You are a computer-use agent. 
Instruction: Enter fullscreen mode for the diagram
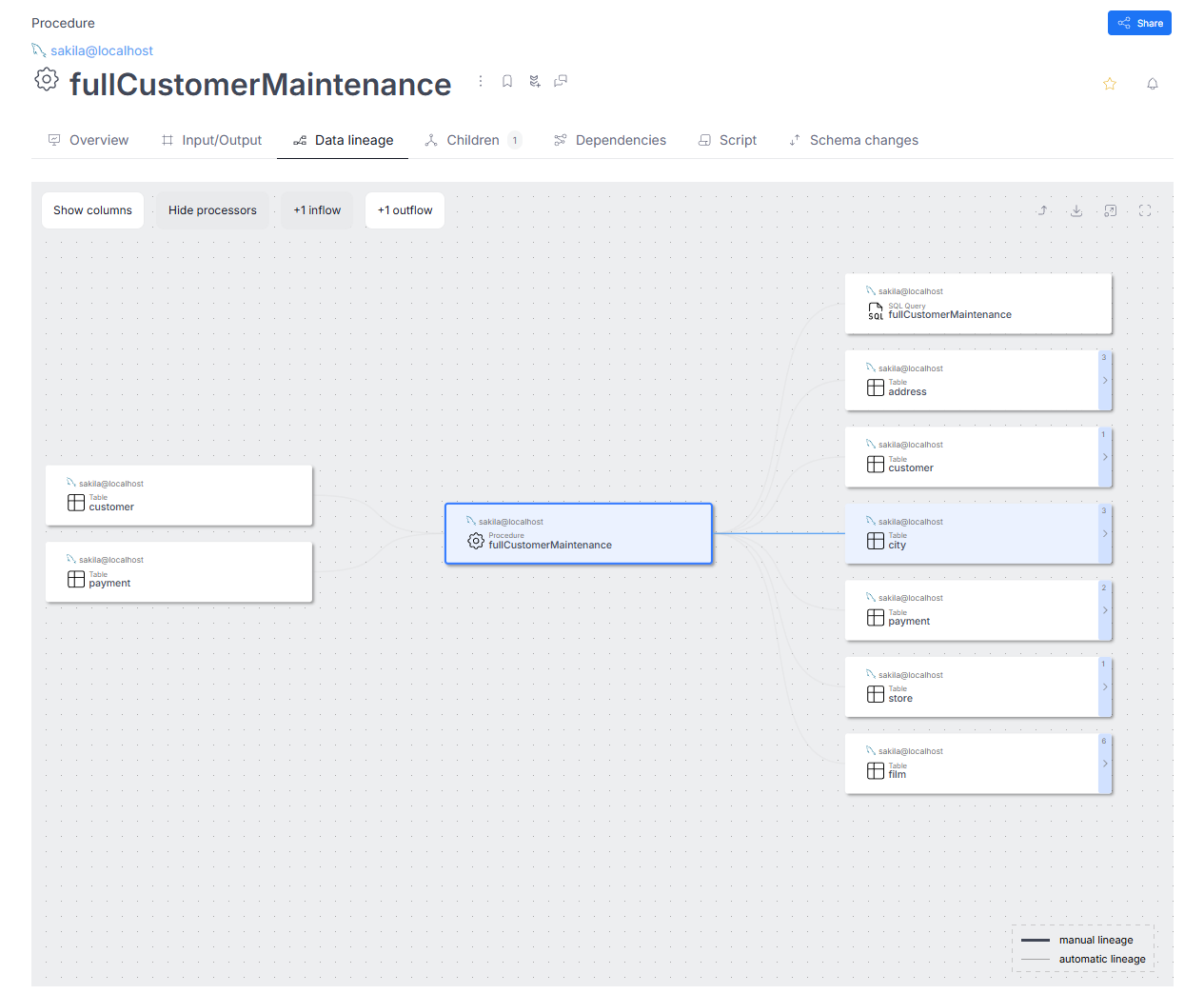pos(1145,210)
